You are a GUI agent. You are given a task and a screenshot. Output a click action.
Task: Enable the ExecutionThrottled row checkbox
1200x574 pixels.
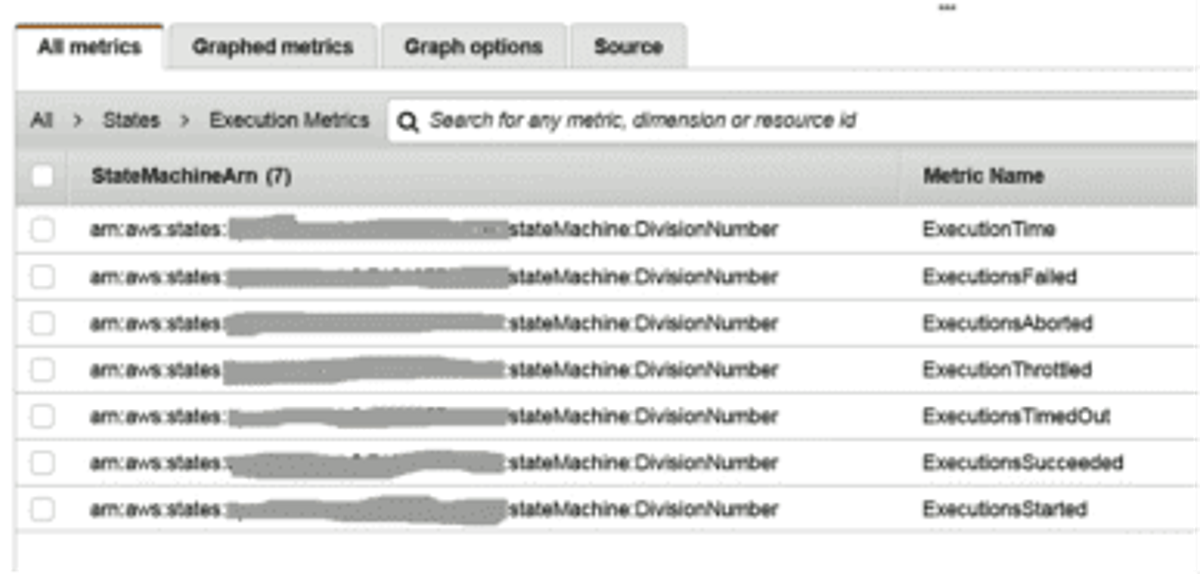tap(42, 370)
